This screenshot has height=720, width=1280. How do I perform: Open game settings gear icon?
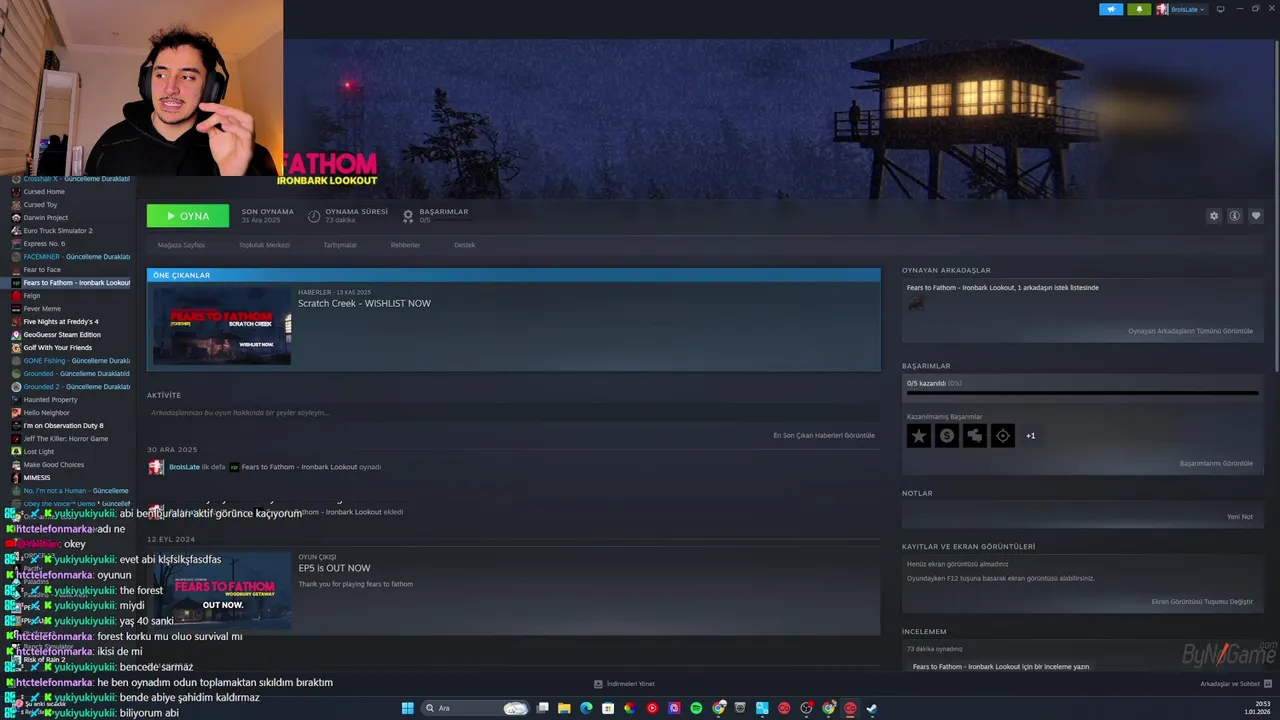click(x=1214, y=216)
